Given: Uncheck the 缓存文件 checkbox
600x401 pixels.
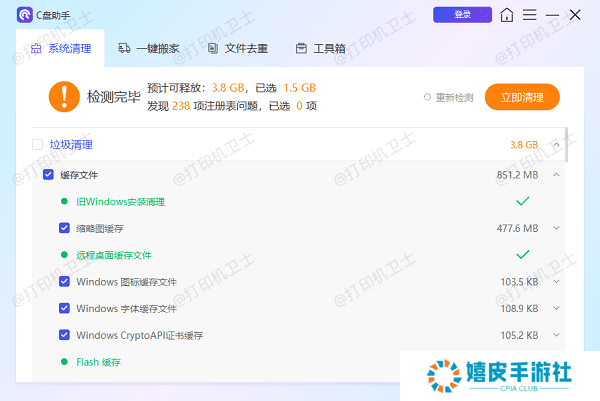Looking at the screenshot, I should tap(48, 175).
